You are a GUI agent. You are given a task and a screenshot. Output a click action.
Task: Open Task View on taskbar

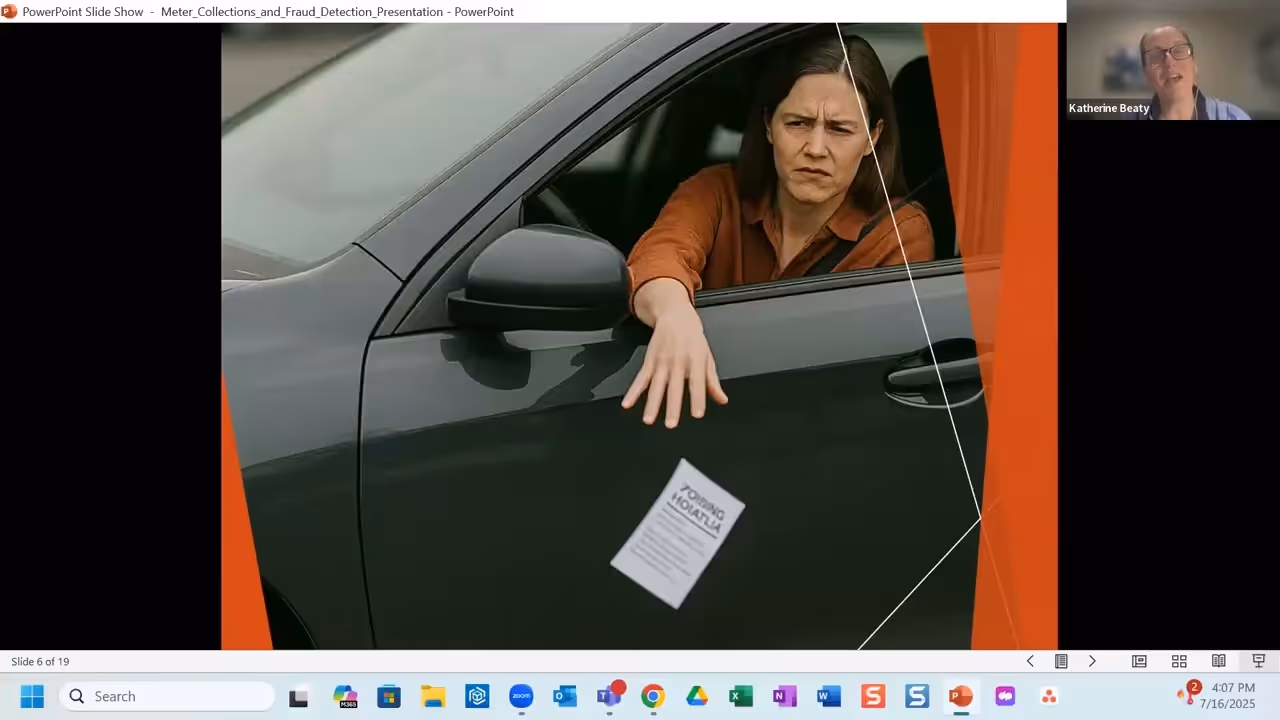pos(298,696)
